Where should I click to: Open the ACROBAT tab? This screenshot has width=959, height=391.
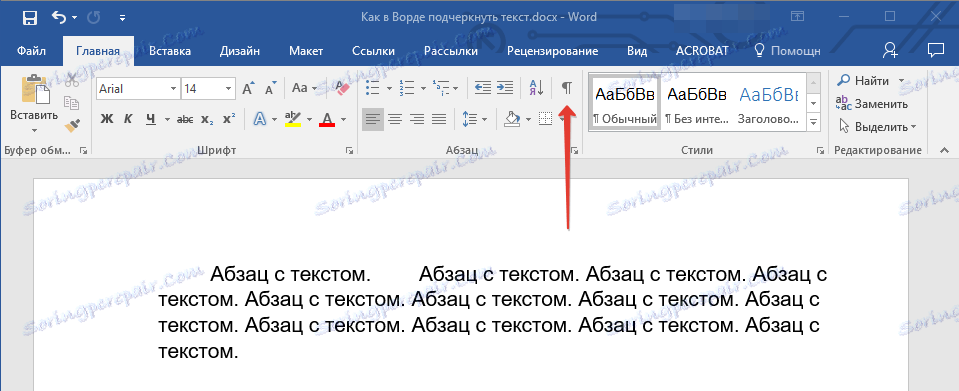tap(702, 51)
